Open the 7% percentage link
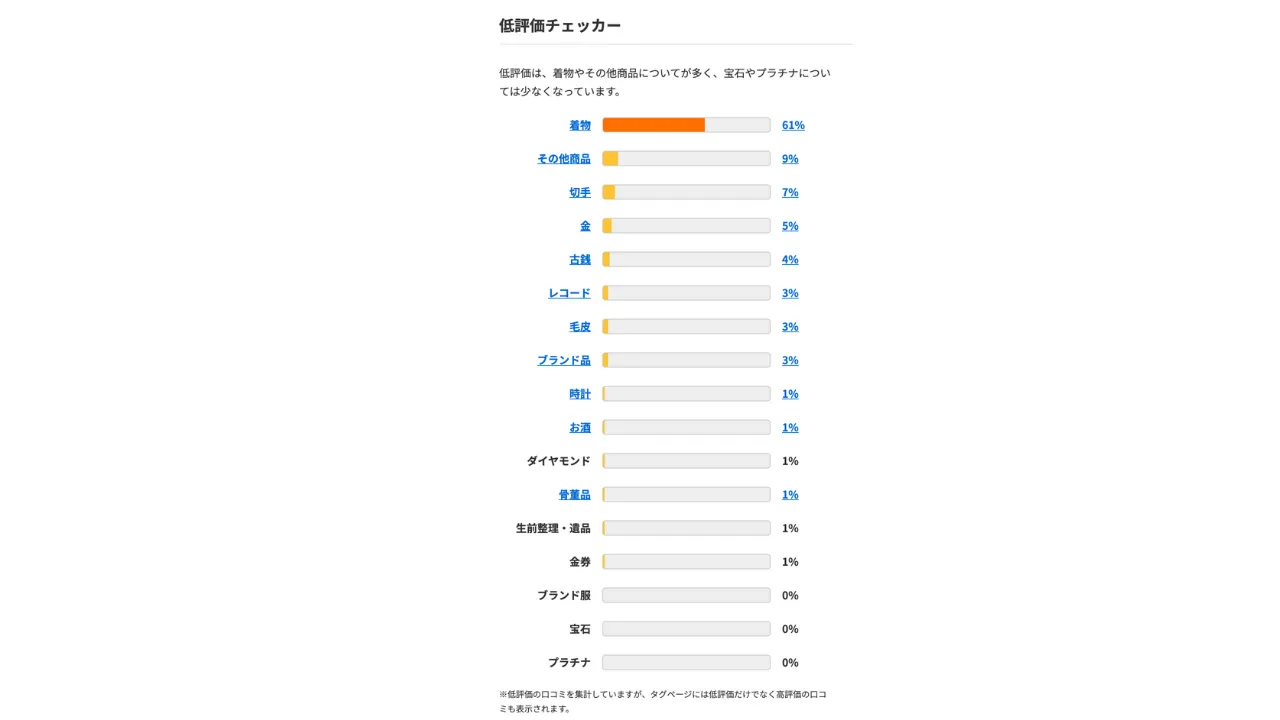Screen dimensions: 1280x720 (790, 192)
